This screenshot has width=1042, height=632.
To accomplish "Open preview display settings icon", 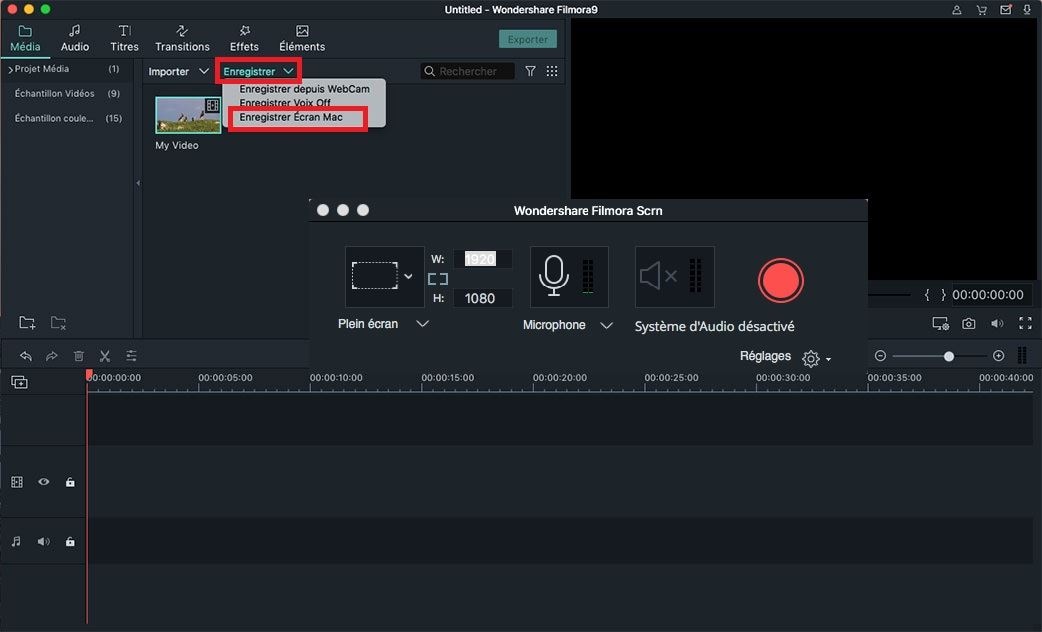I will coord(940,324).
